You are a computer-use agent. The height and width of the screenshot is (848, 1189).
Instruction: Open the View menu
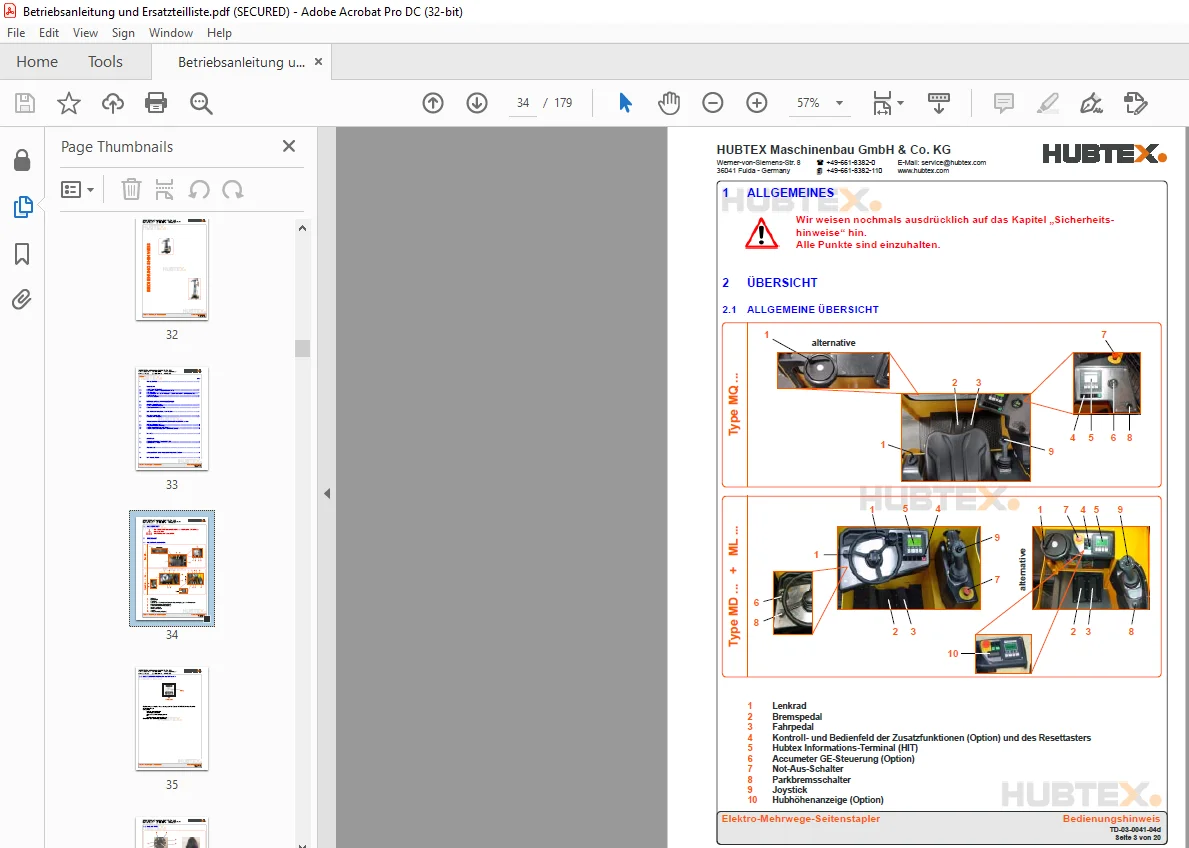pyautogui.click(x=85, y=33)
